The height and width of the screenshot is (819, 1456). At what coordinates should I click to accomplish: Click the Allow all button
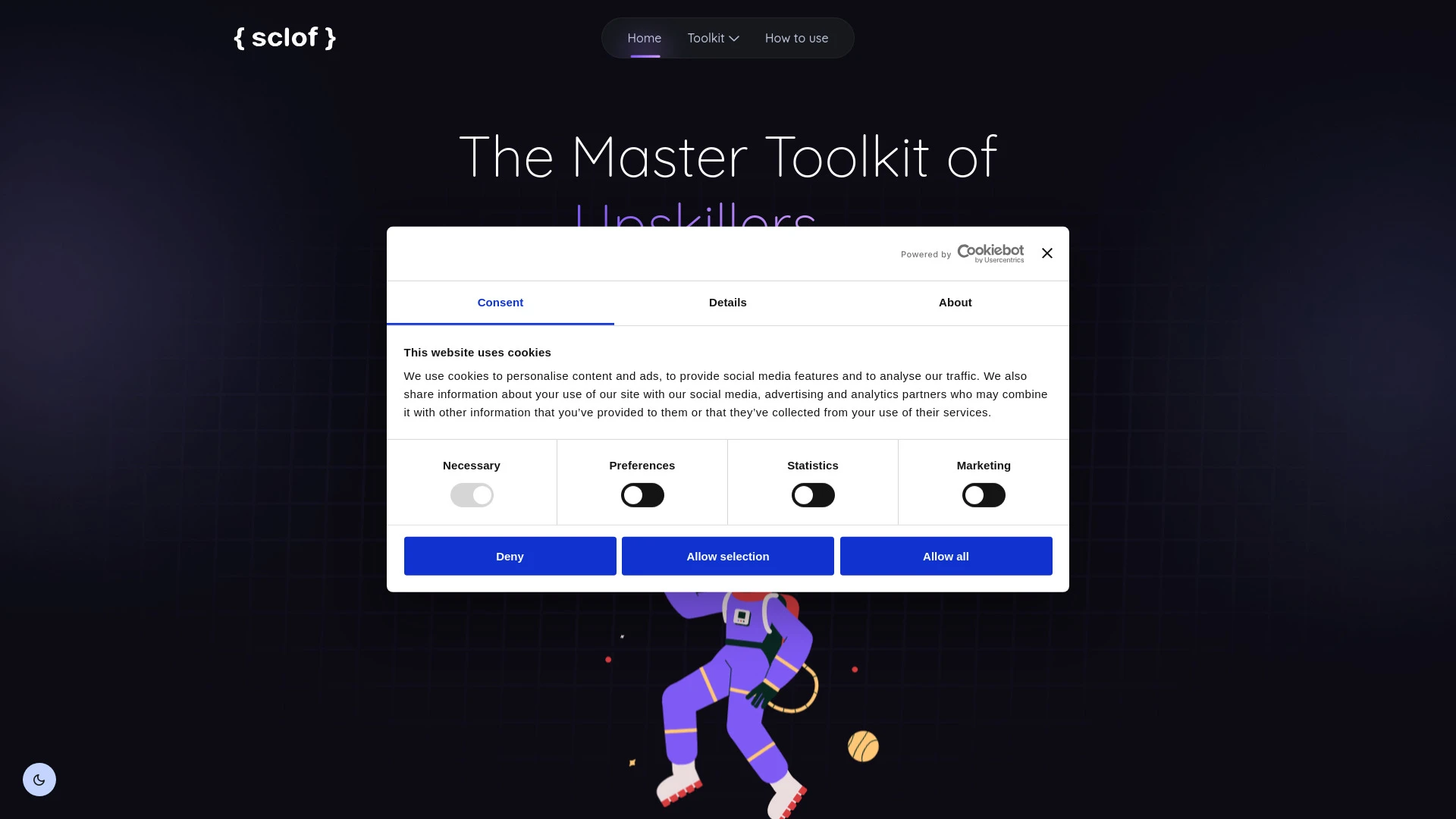pos(945,556)
